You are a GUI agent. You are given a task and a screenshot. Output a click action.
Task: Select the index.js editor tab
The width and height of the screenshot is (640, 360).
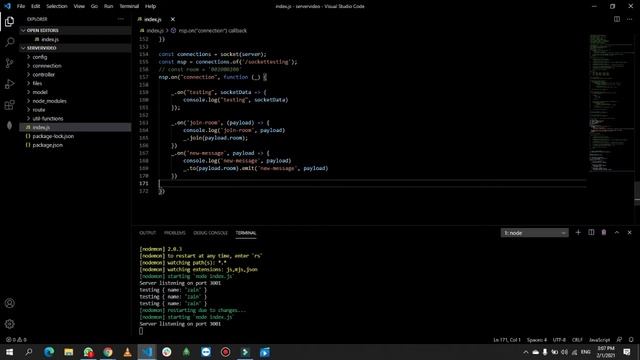coord(153,19)
